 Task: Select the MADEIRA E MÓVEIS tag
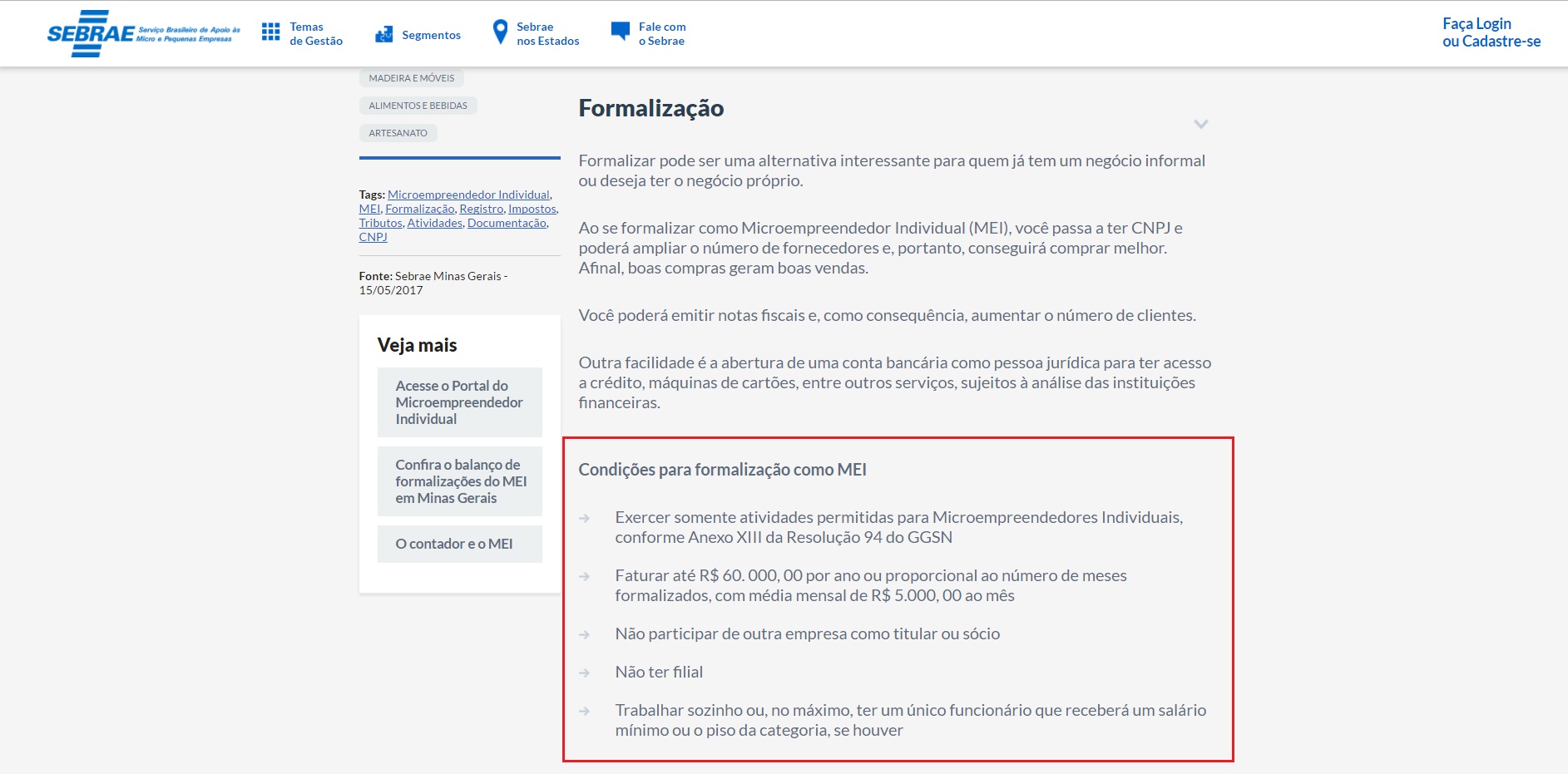pos(412,78)
